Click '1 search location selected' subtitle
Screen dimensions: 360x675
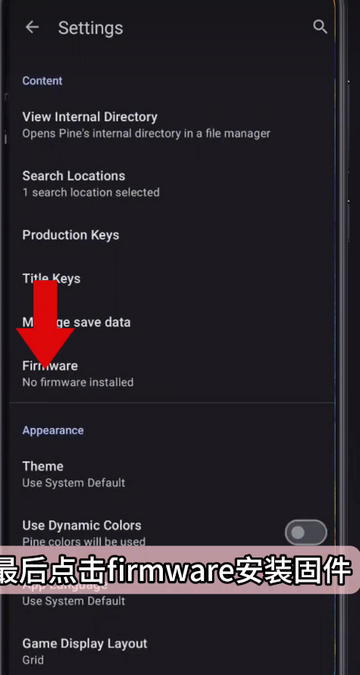click(x=91, y=192)
